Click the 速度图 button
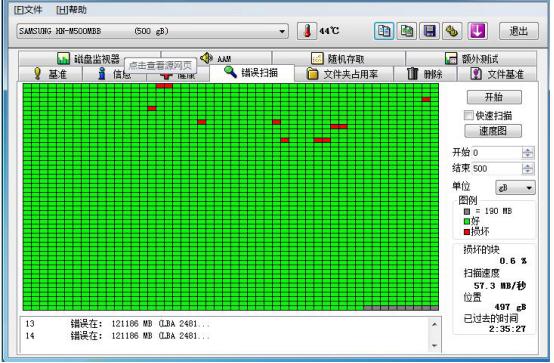 click(x=493, y=131)
